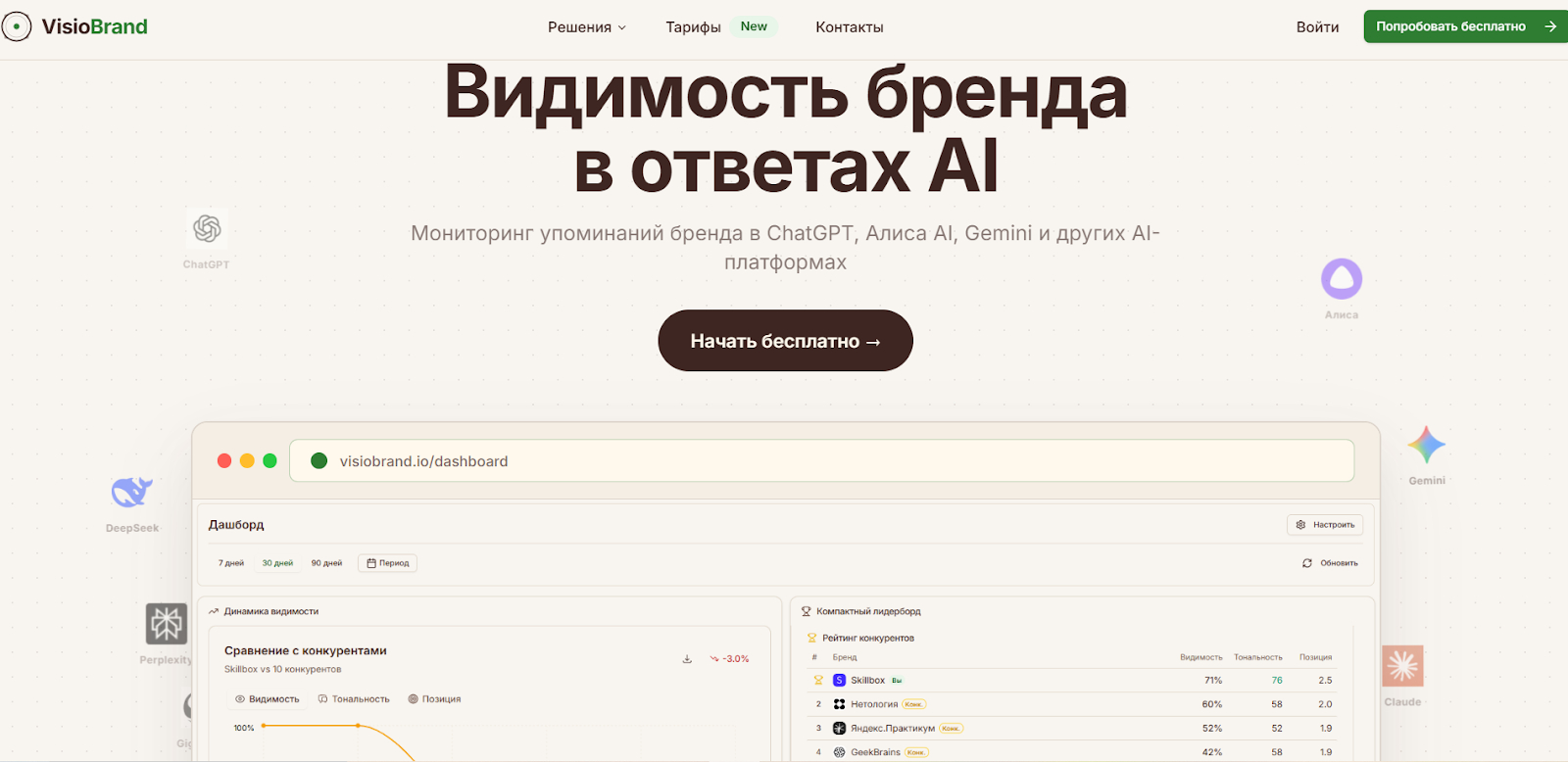Click the Нетология 60% visibility value
The width and height of the screenshot is (1568, 762).
click(1212, 704)
